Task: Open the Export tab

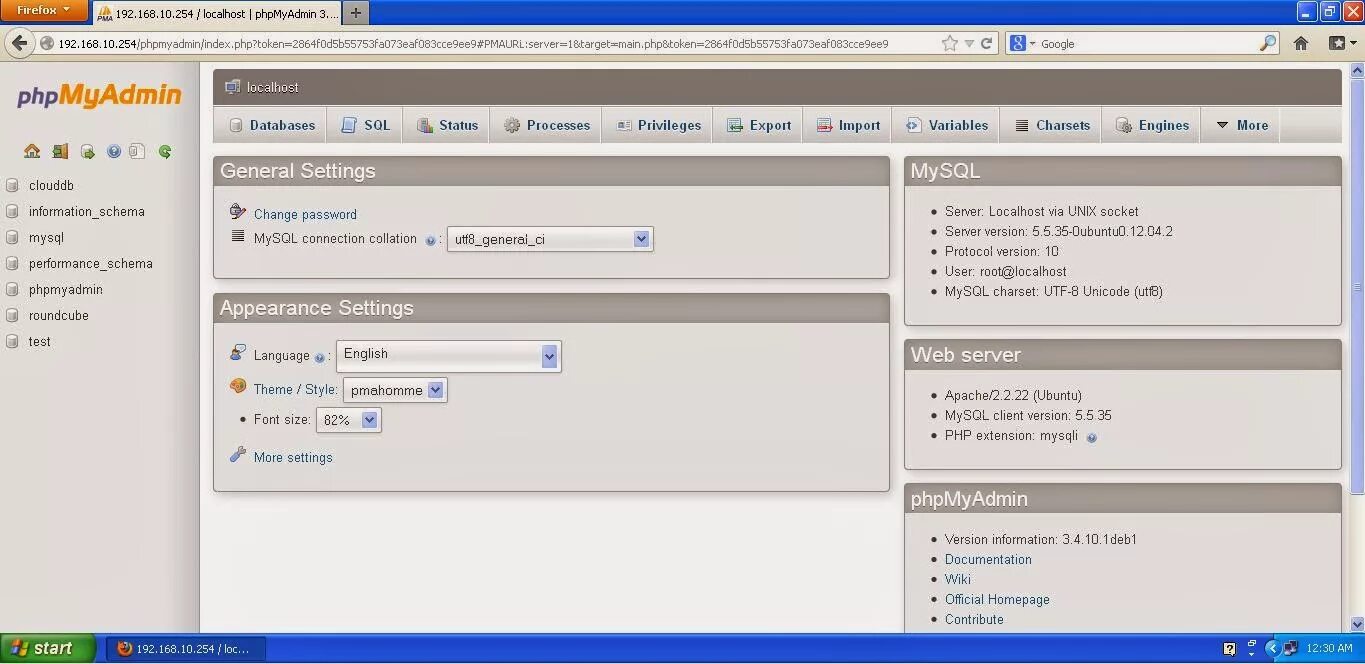Action: (x=758, y=125)
